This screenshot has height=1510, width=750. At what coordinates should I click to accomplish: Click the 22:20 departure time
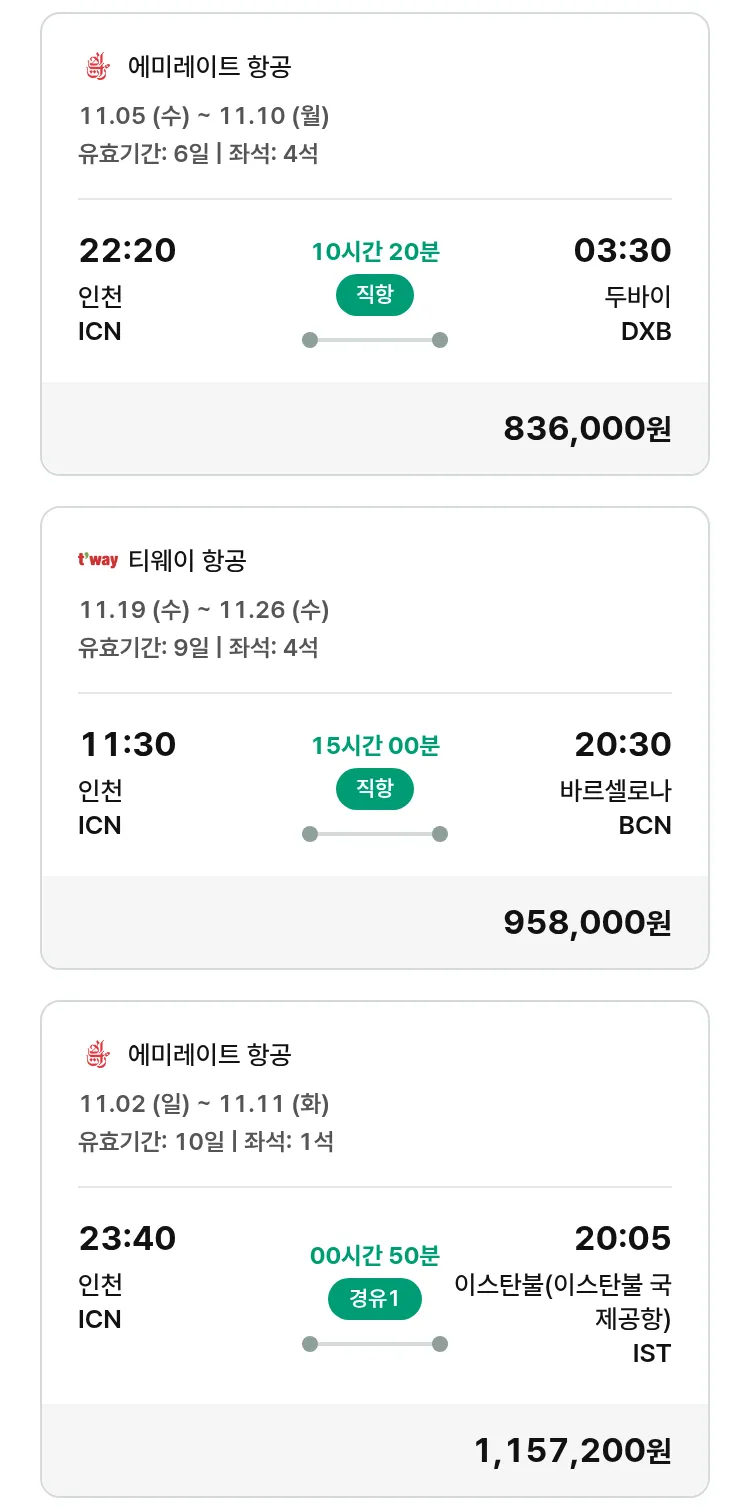tap(127, 250)
